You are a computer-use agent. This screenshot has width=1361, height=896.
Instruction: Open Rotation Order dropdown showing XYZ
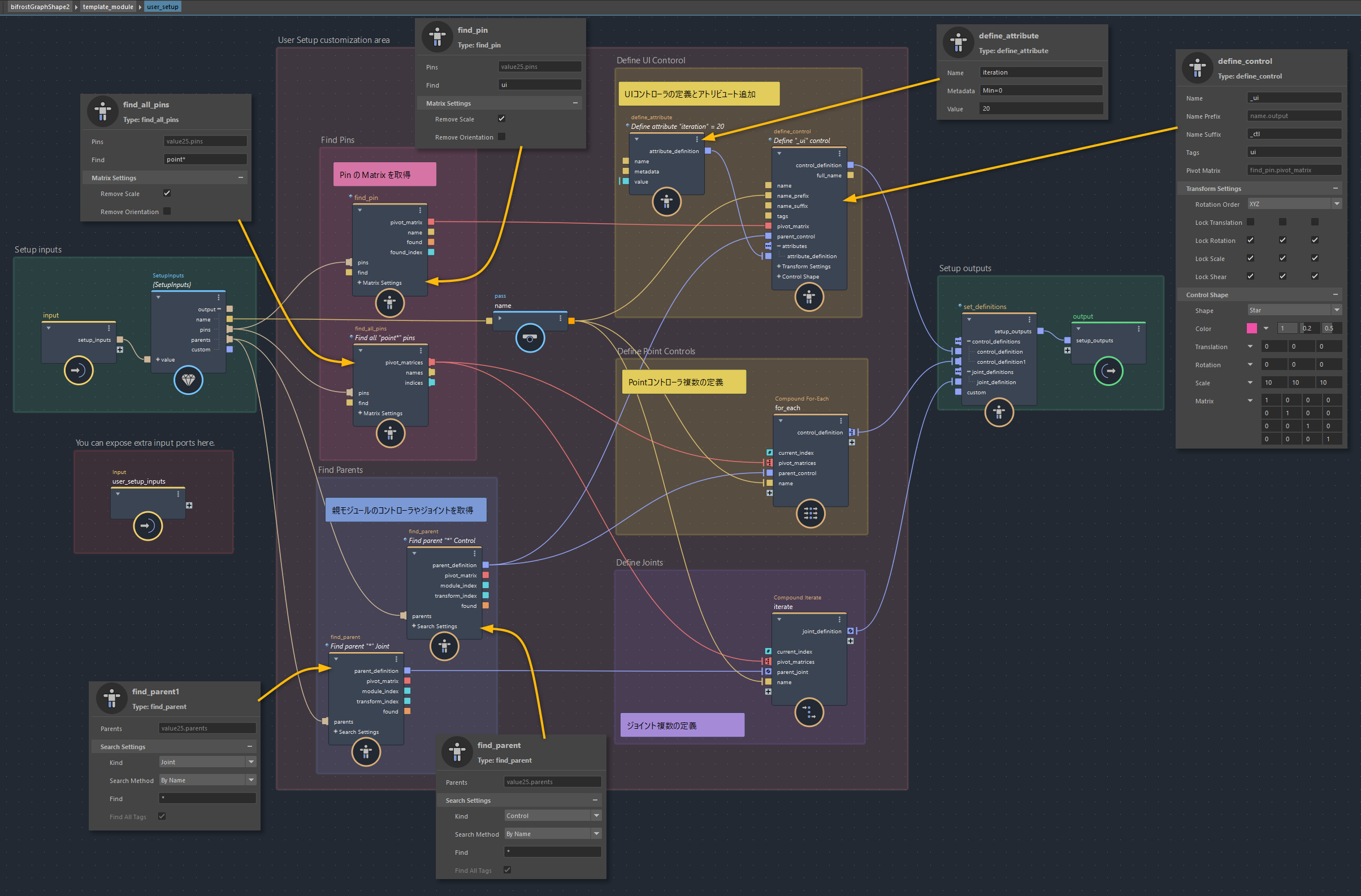tap(1294, 204)
